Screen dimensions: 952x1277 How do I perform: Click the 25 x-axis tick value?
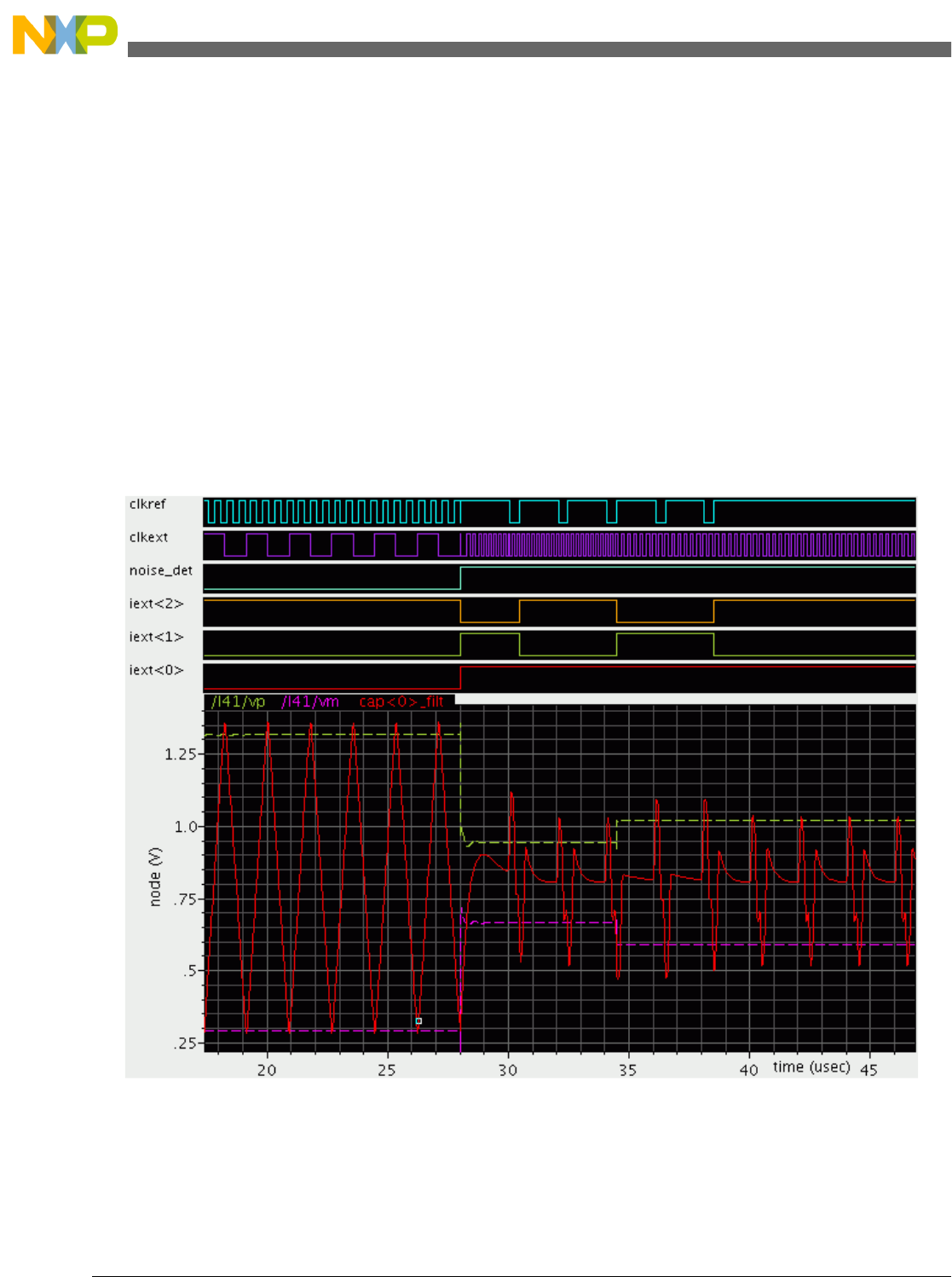click(387, 1070)
